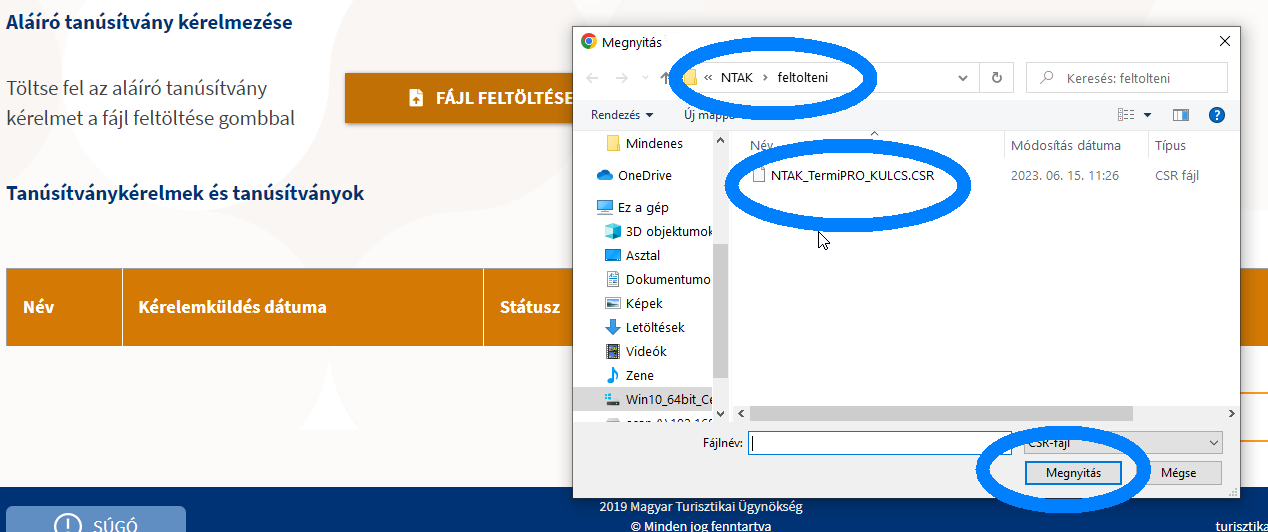The image size is (1268, 532).
Task: Select 3D objektumok folder
Action: point(668,231)
